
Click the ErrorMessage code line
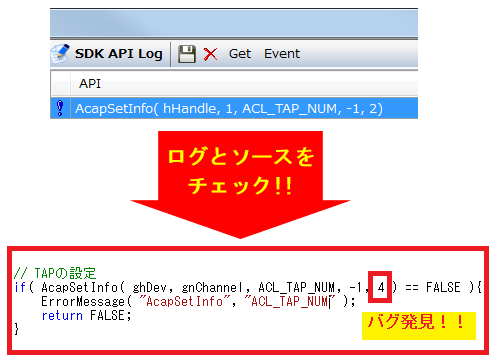coord(198,302)
